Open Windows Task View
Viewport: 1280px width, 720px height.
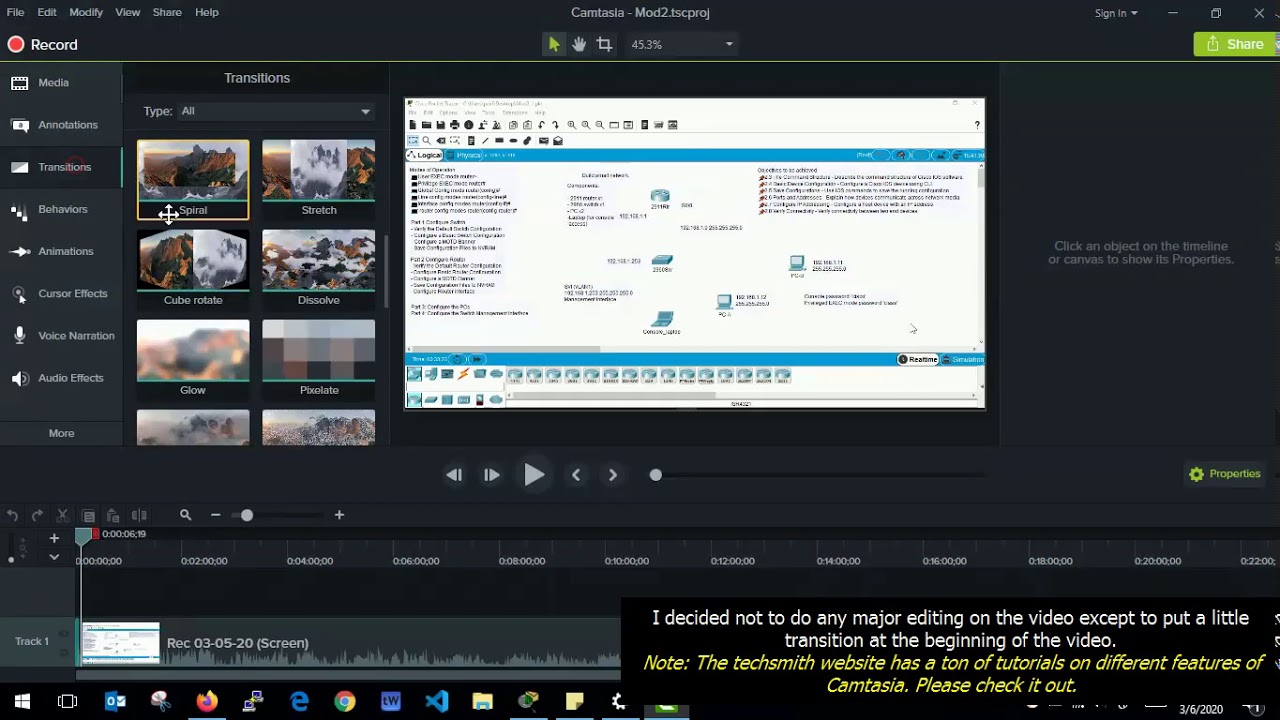coord(67,702)
